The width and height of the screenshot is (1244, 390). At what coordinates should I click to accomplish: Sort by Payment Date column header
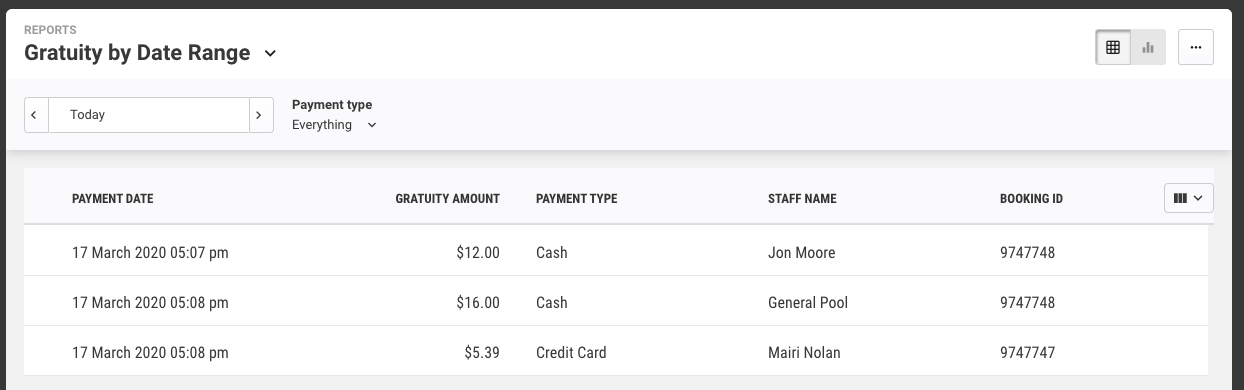click(x=113, y=199)
